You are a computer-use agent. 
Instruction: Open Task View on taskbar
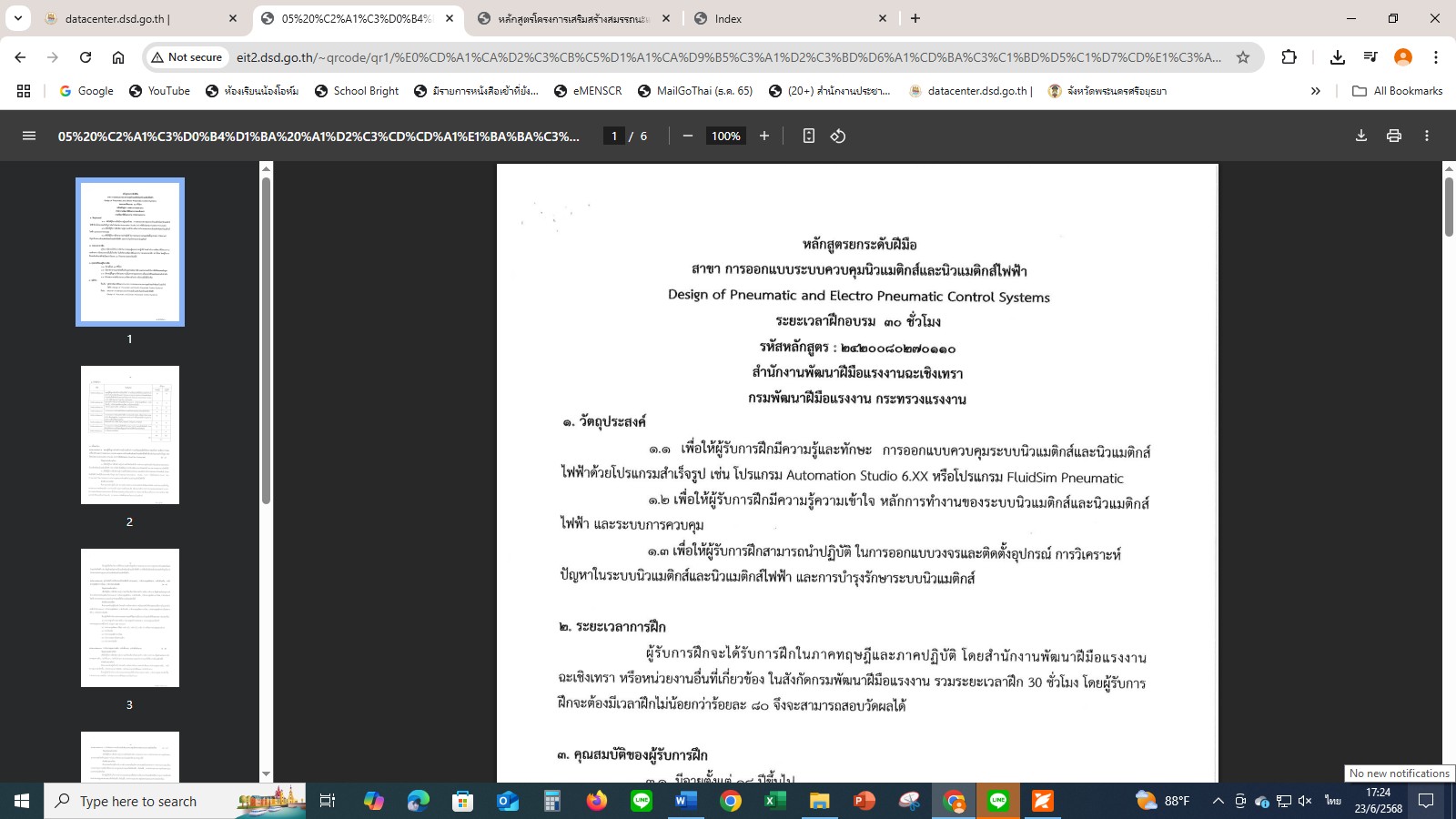coord(328,801)
